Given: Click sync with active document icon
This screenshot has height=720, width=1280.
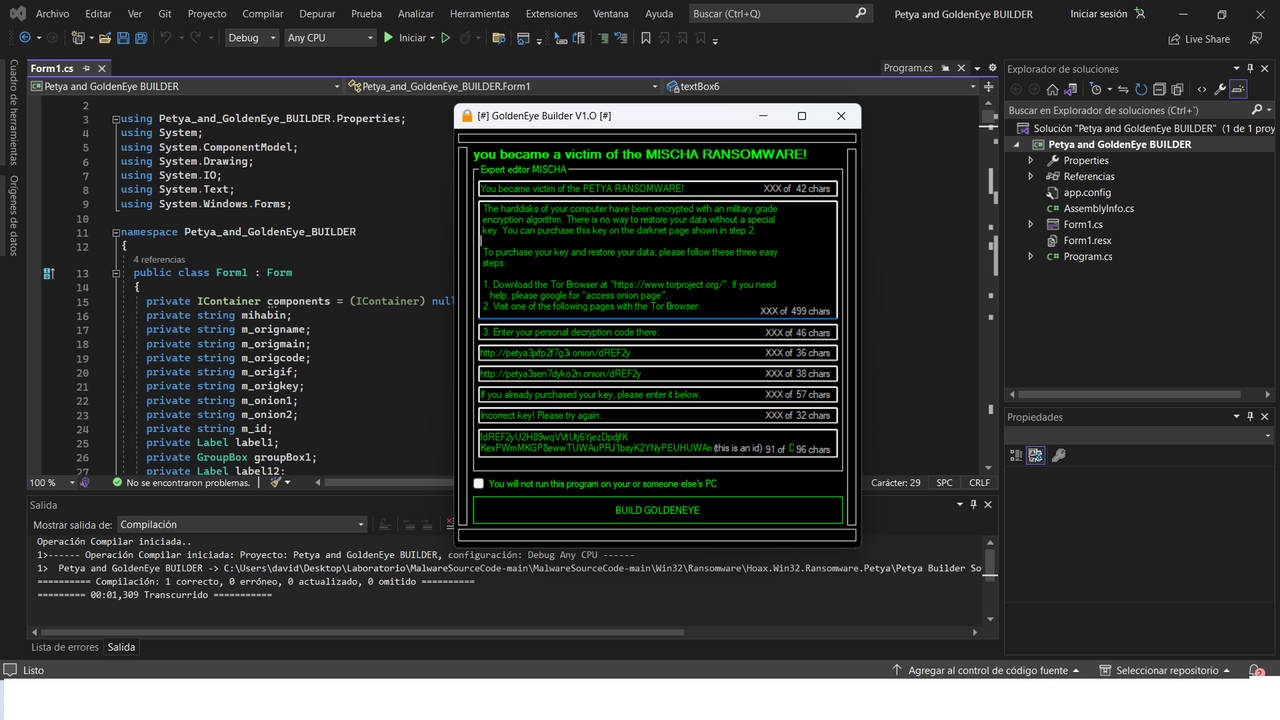Looking at the screenshot, I should (x=1123, y=89).
